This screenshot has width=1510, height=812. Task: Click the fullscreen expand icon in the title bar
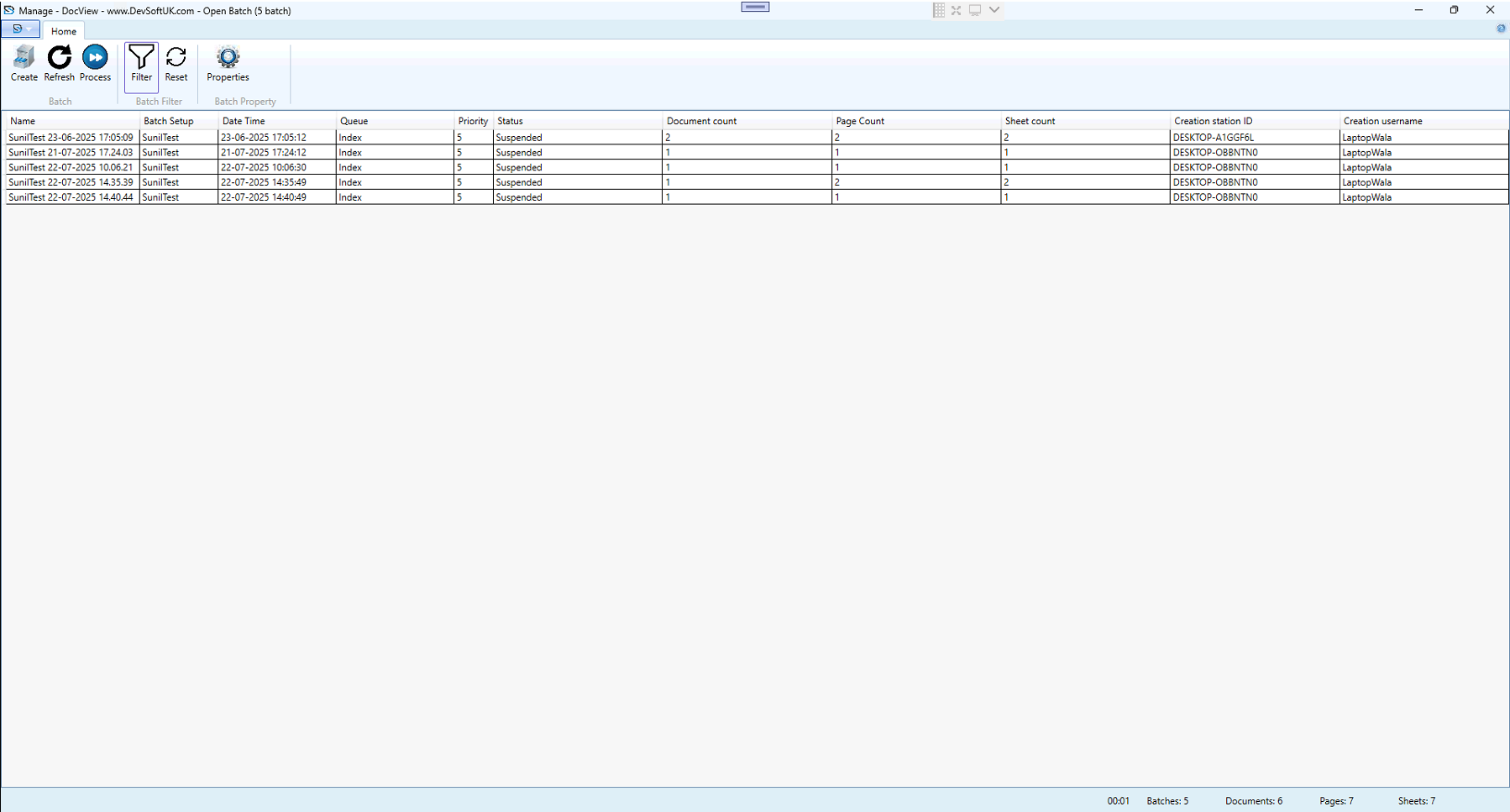pyautogui.click(x=957, y=9)
